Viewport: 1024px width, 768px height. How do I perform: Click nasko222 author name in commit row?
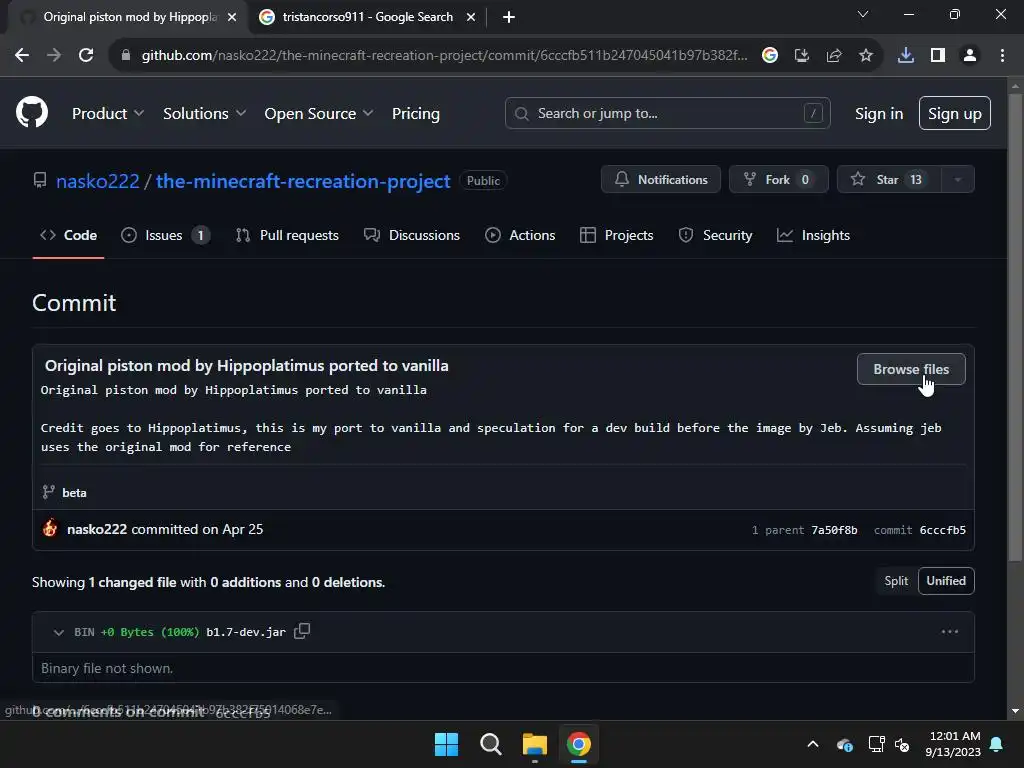click(x=97, y=529)
